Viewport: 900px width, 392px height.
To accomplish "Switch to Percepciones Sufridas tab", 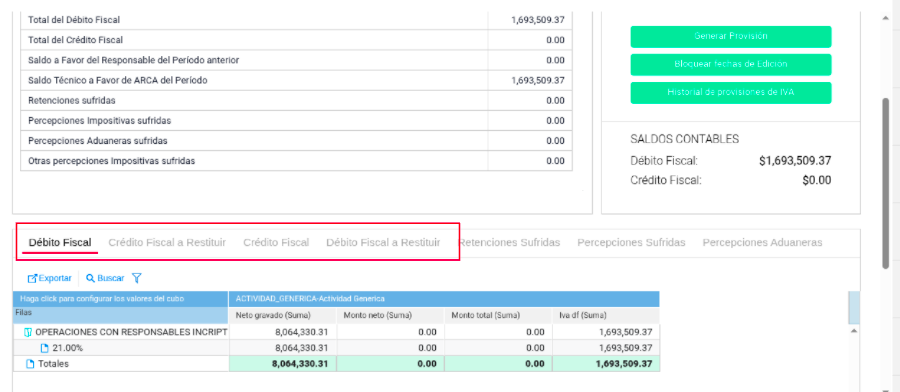I will coord(631,243).
